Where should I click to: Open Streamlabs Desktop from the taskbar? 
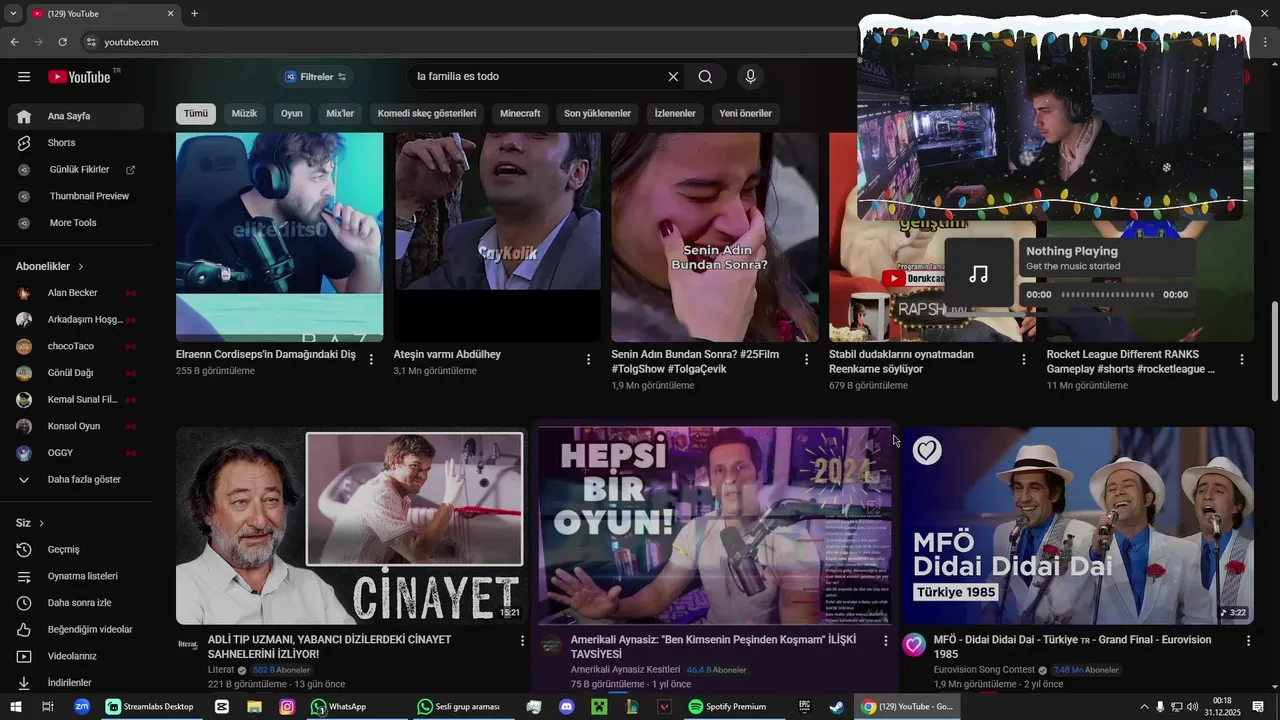click(151, 707)
